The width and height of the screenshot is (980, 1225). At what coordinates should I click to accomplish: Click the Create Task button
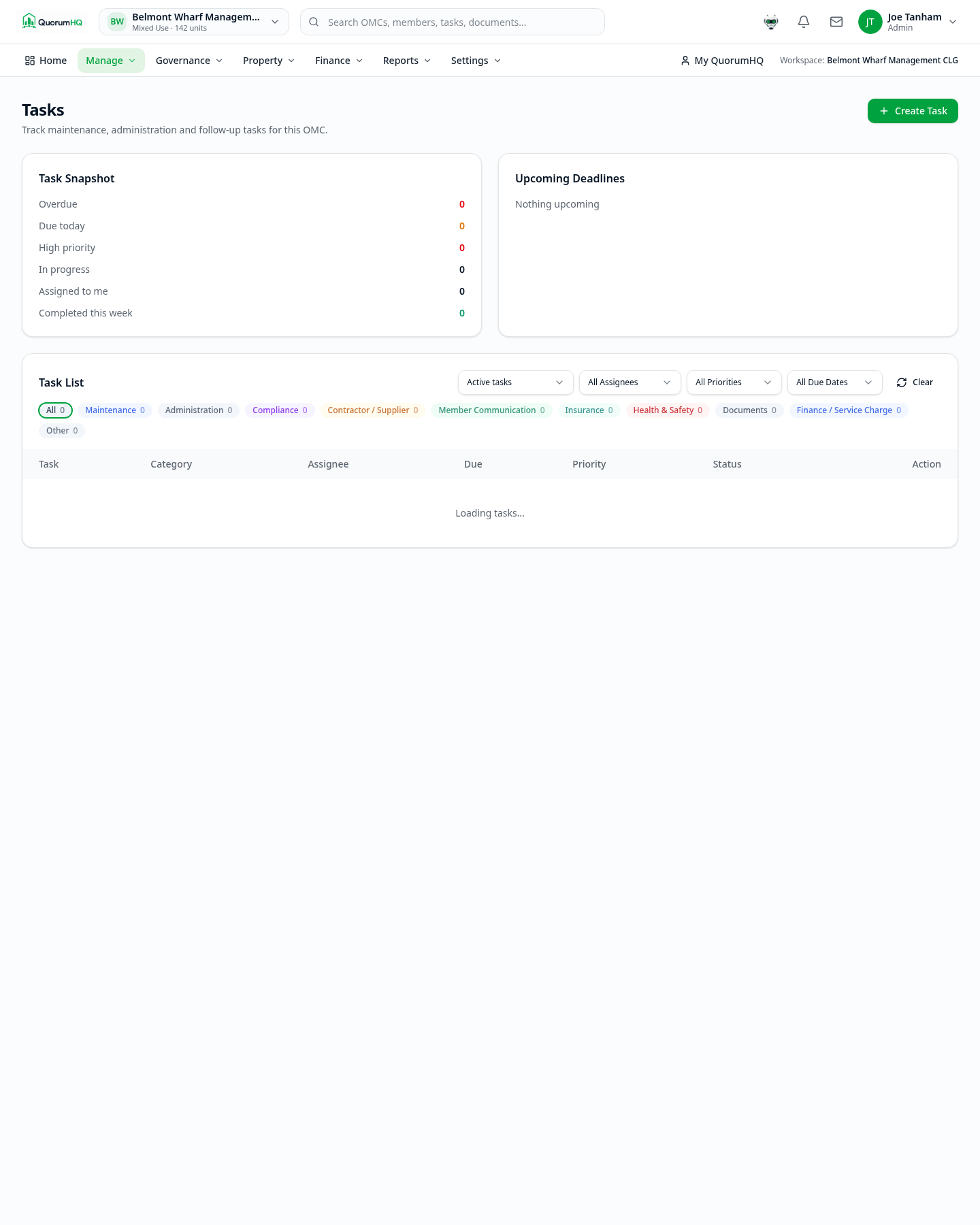tap(913, 111)
